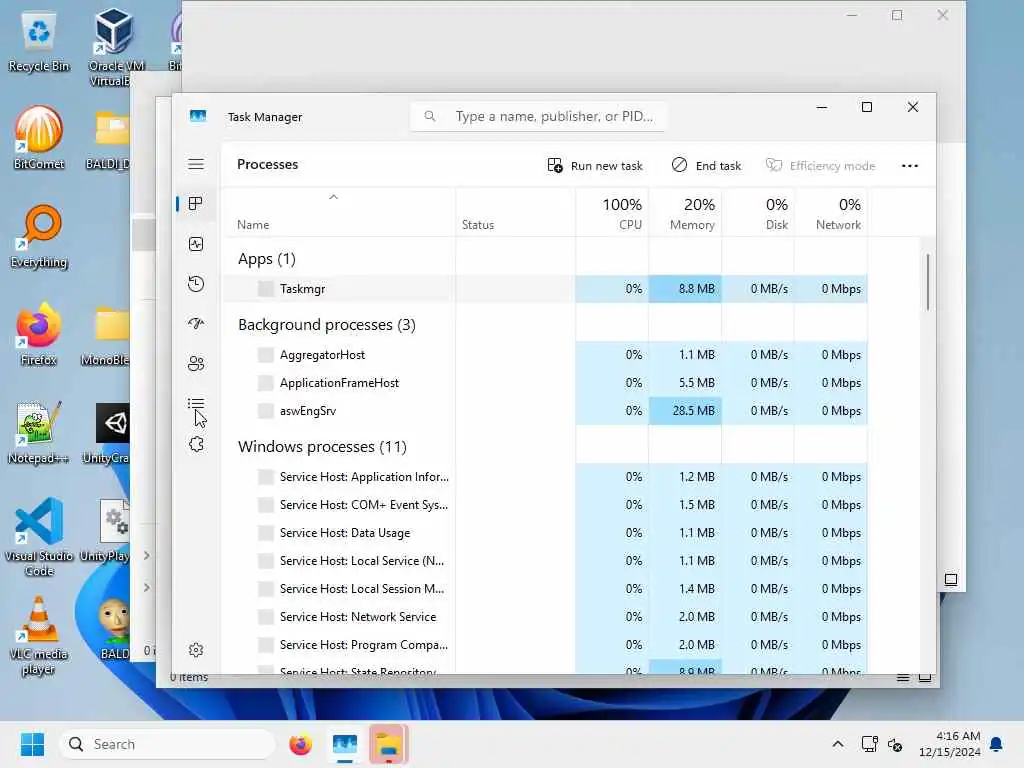Screen dimensions: 1024x768
Task: Click the network tray icon
Action: click(x=869, y=744)
